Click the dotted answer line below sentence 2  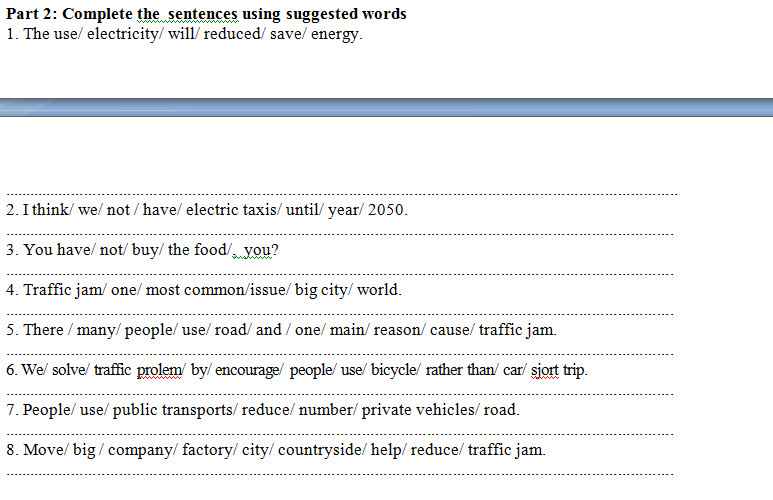[342, 234]
